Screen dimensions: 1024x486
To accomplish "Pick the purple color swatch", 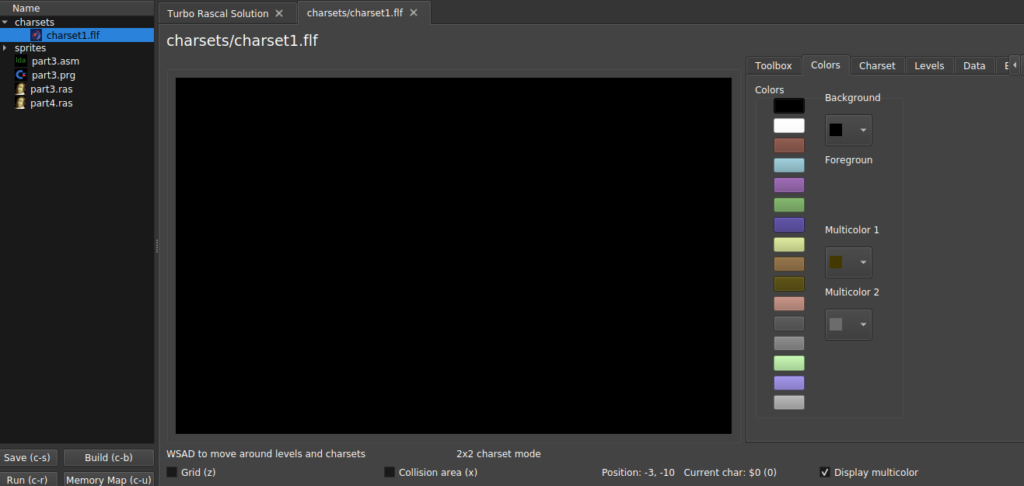I will pos(789,185).
